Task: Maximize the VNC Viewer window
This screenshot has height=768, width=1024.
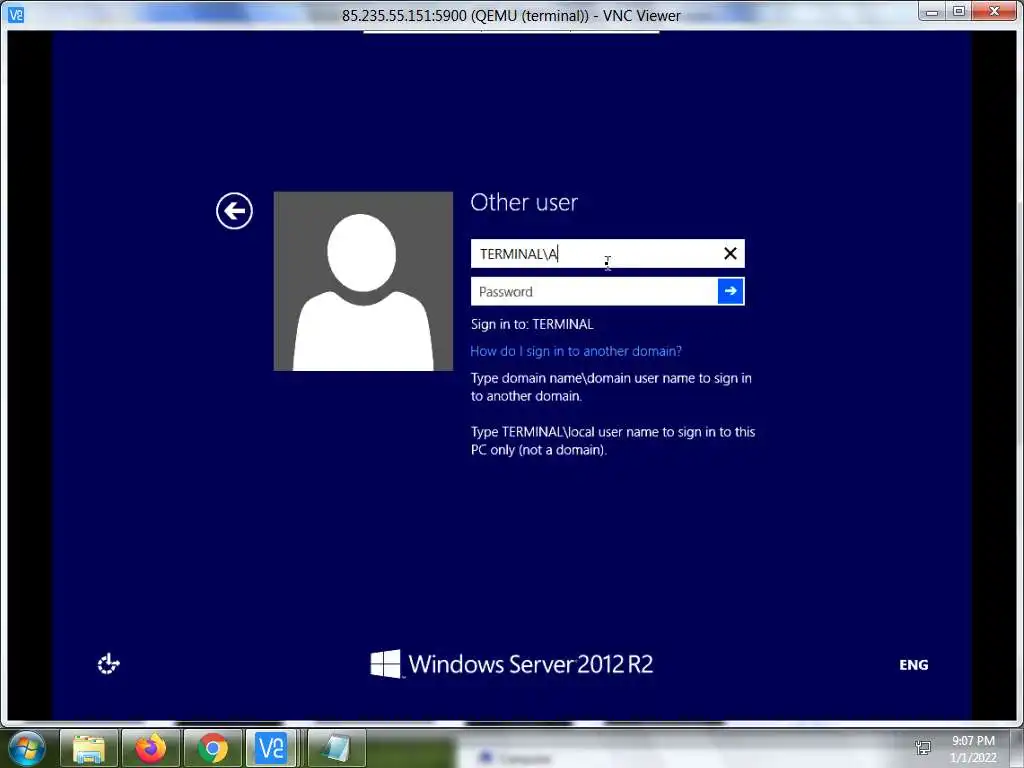Action: [958, 12]
